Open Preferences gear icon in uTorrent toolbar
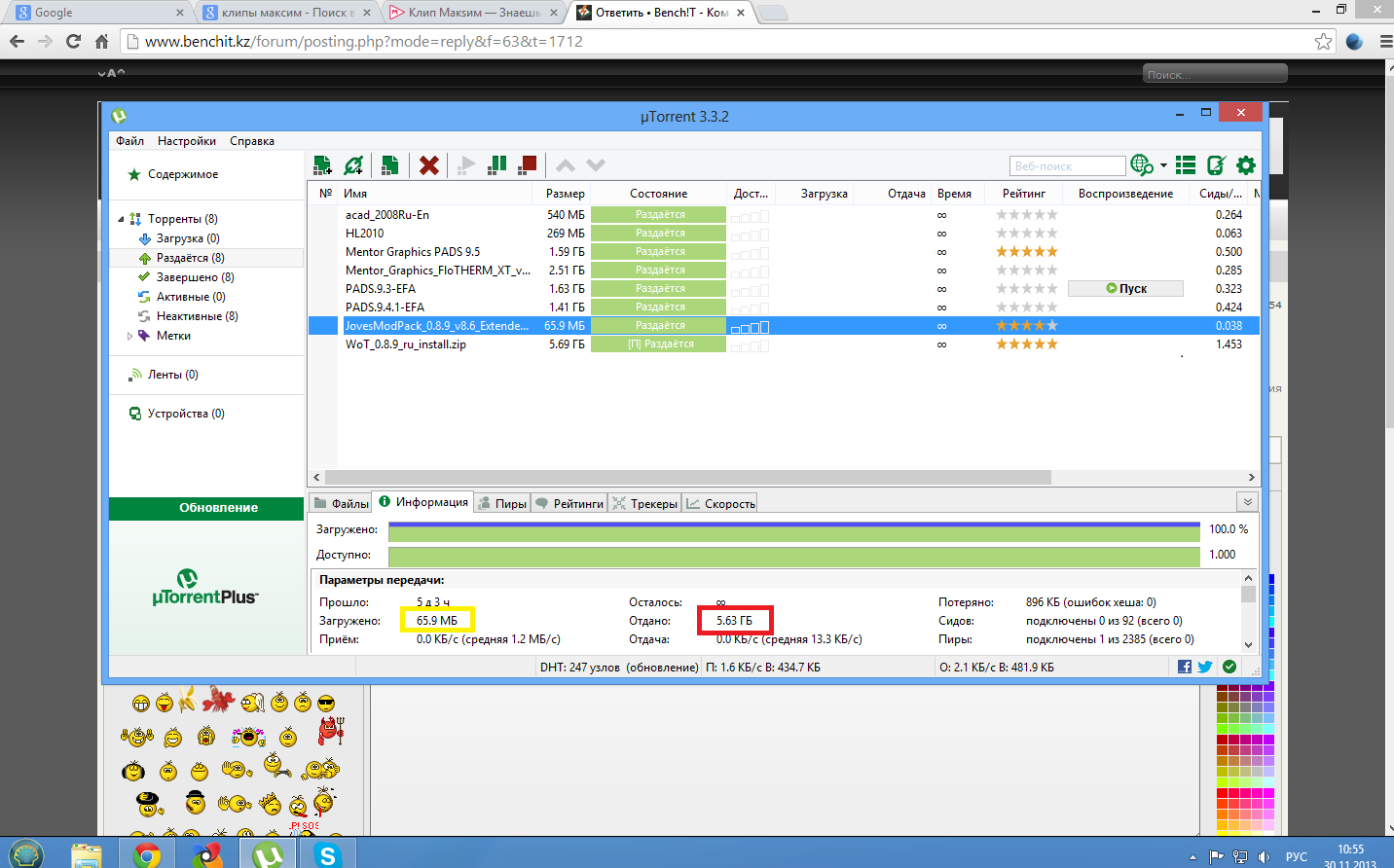 tap(1246, 165)
